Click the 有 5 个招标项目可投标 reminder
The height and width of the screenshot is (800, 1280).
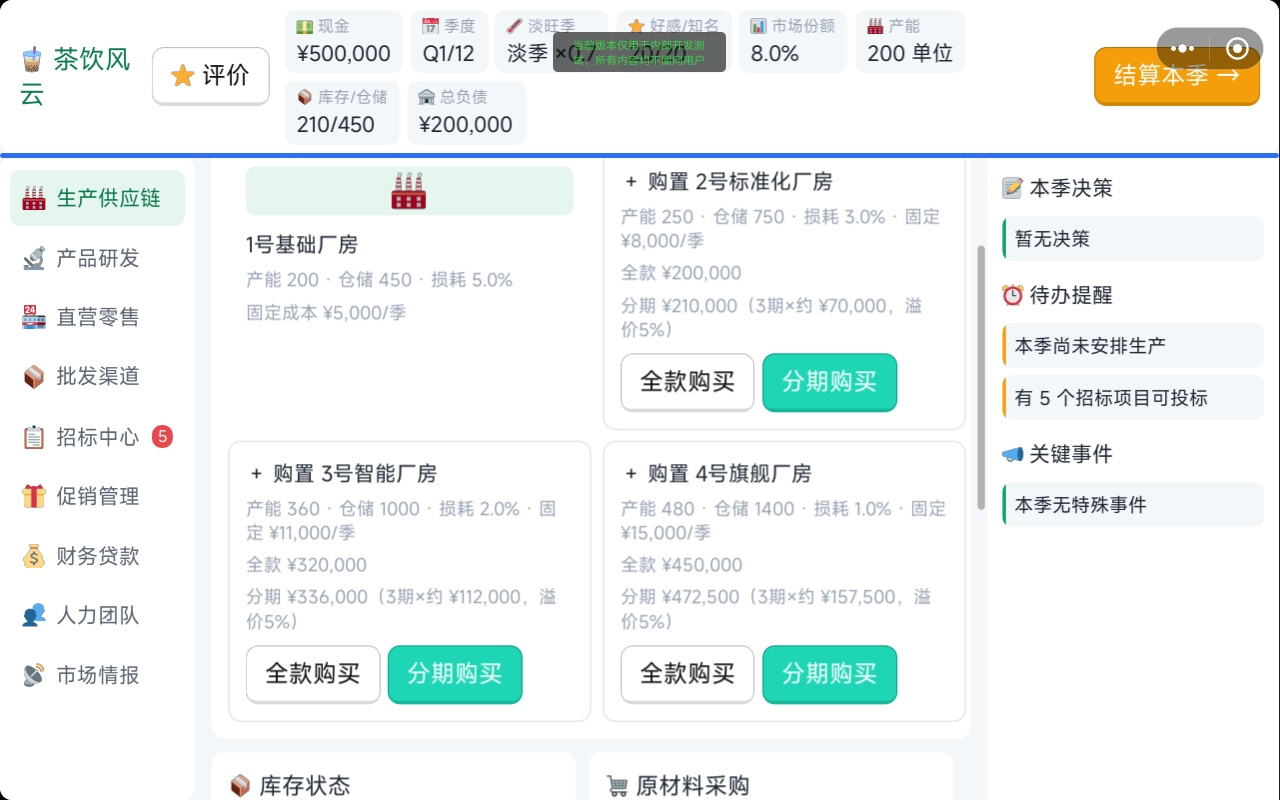(x=1133, y=398)
